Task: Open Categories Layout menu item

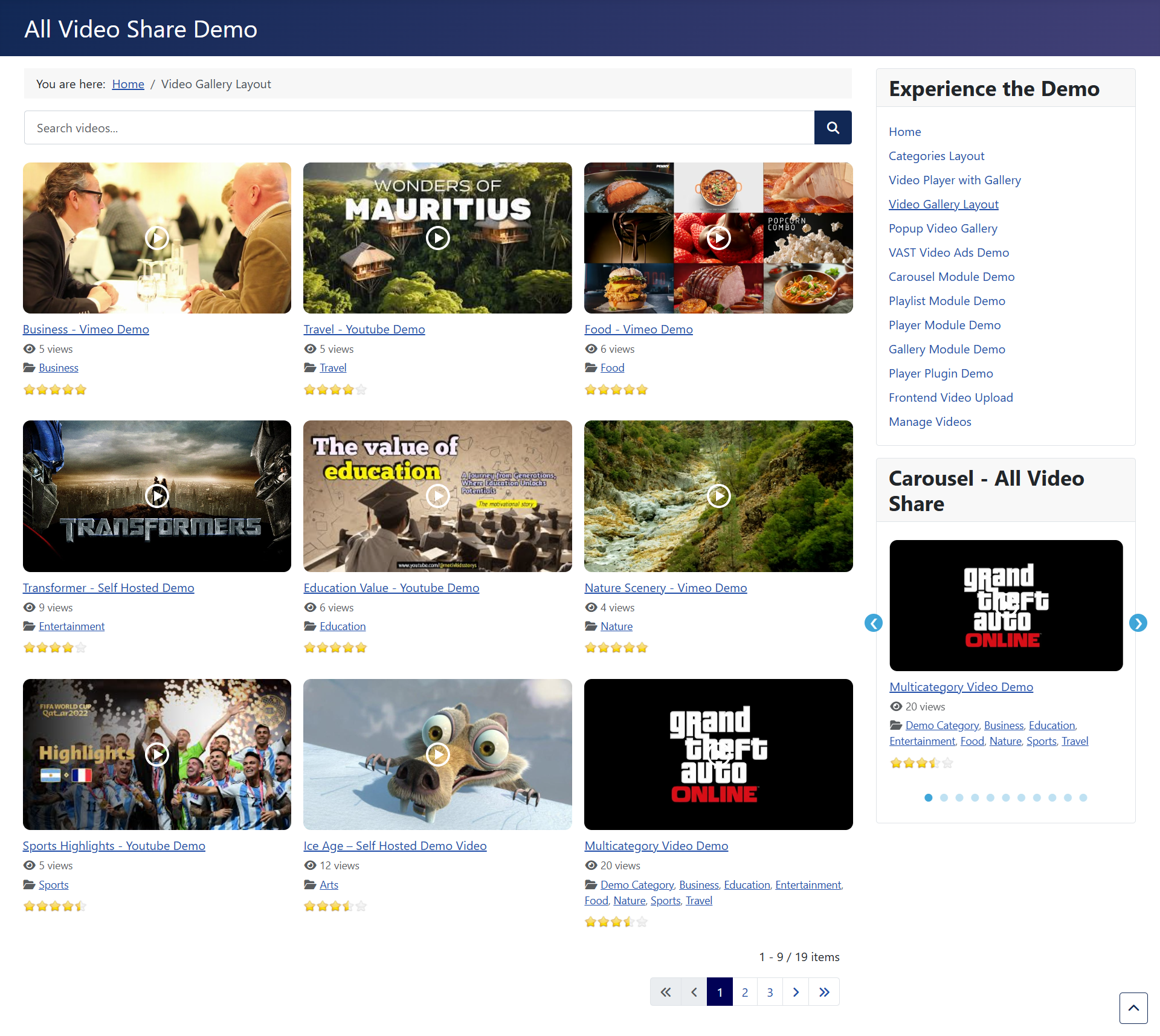Action: pyautogui.click(x=936, y=156)
